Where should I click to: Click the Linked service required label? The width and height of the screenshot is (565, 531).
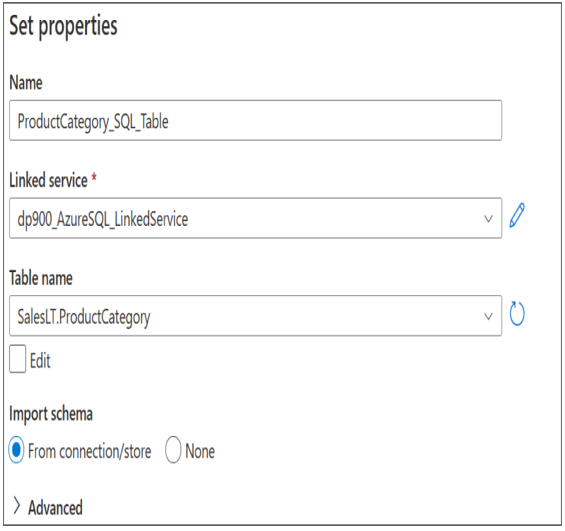click(53, 180)
